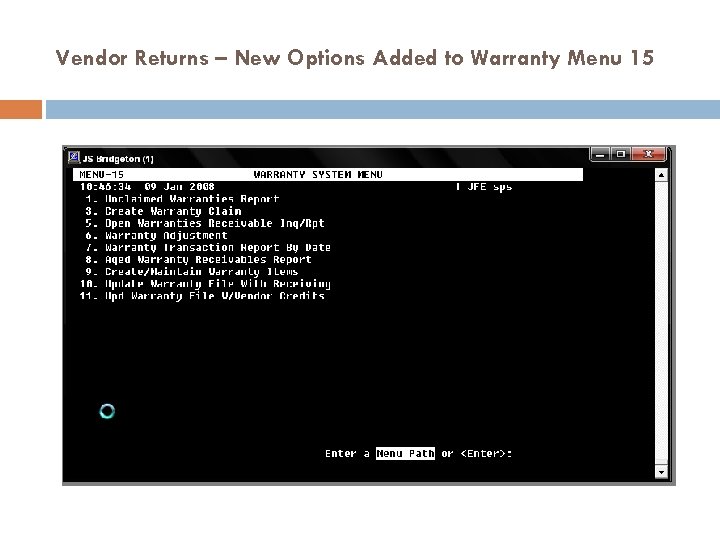Click the 09 Jan 2008 date text
720x540 pixels.
click(179, 187)
